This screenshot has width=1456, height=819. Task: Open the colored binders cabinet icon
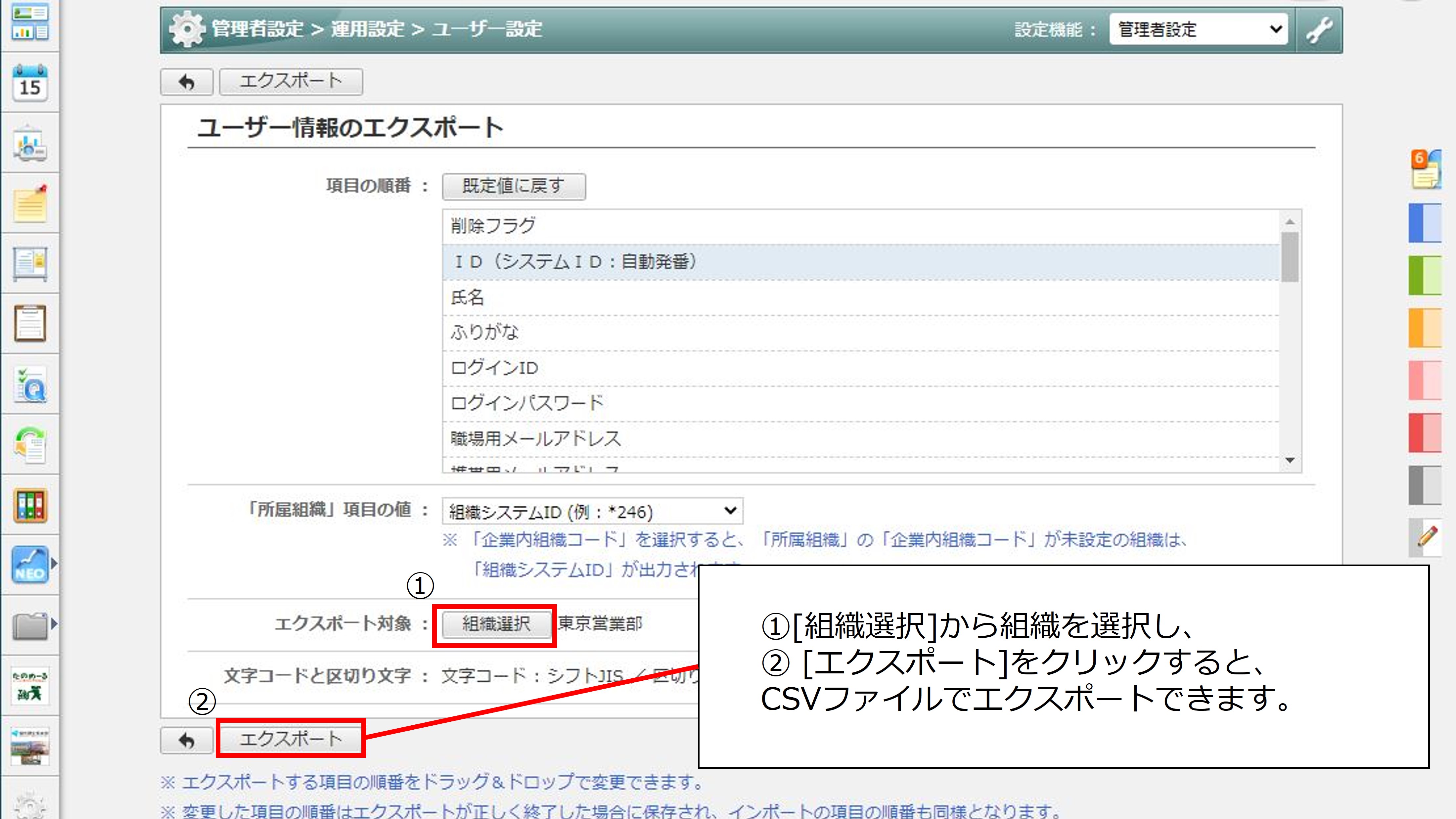pos(30,505)
